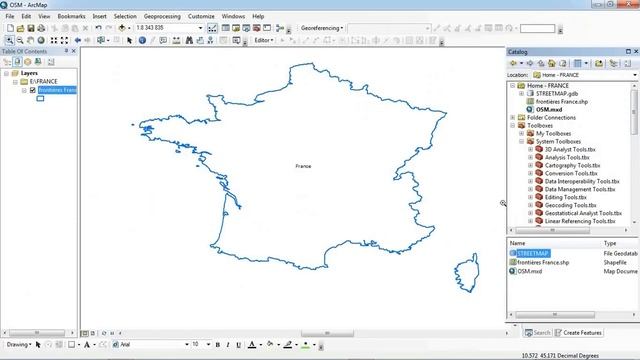Toggle the Catalog auto-hide pin button

coord(629,51)
